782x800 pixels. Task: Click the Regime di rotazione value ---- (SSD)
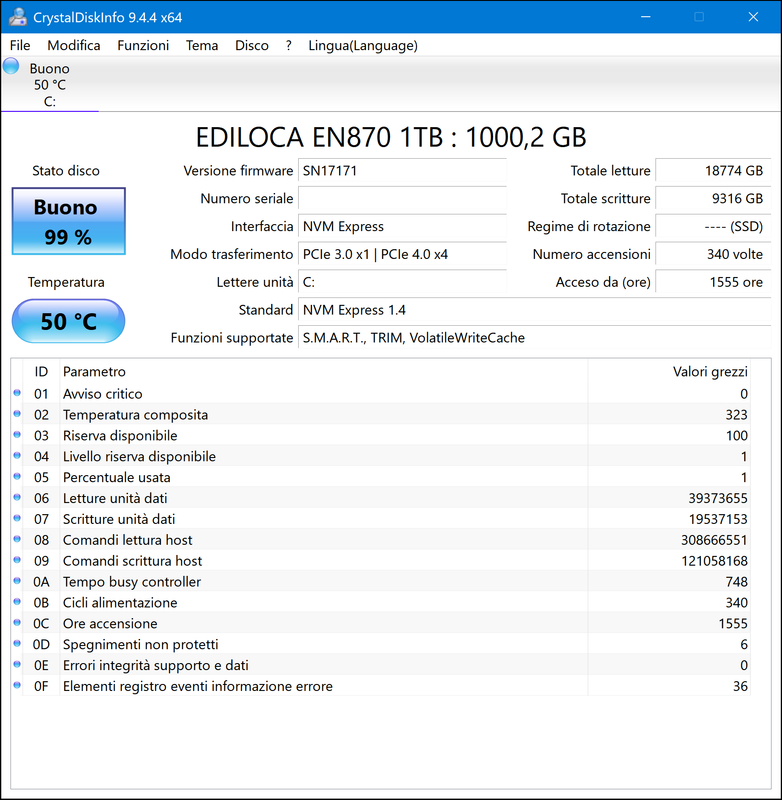click(713, 226)
